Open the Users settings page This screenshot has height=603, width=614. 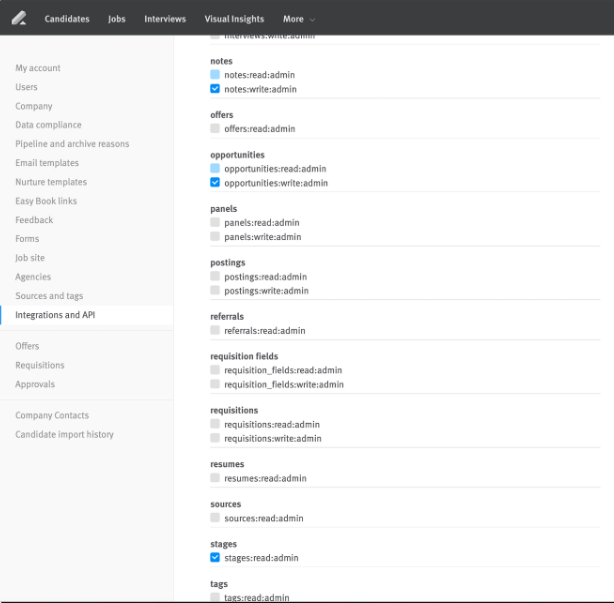click(x=26, y=87)
